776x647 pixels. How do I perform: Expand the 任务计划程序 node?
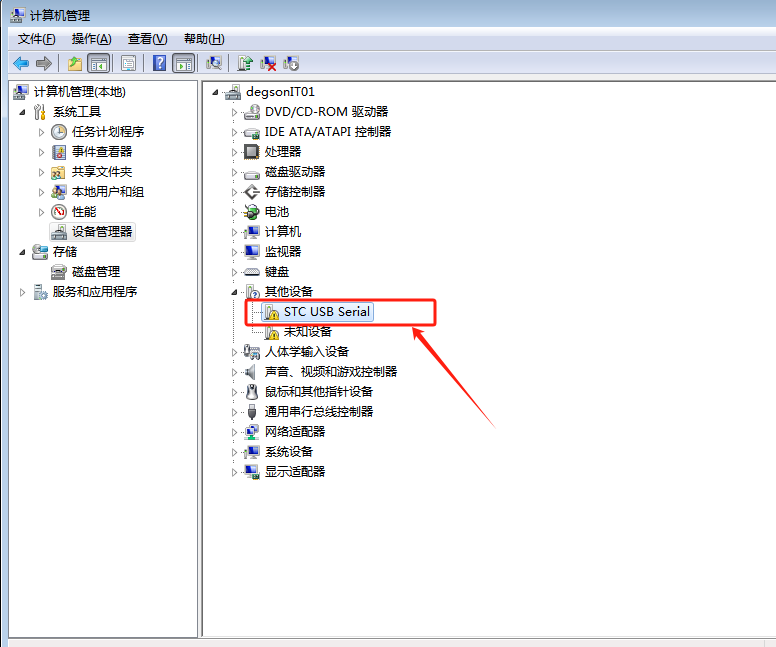coord(41,132)
